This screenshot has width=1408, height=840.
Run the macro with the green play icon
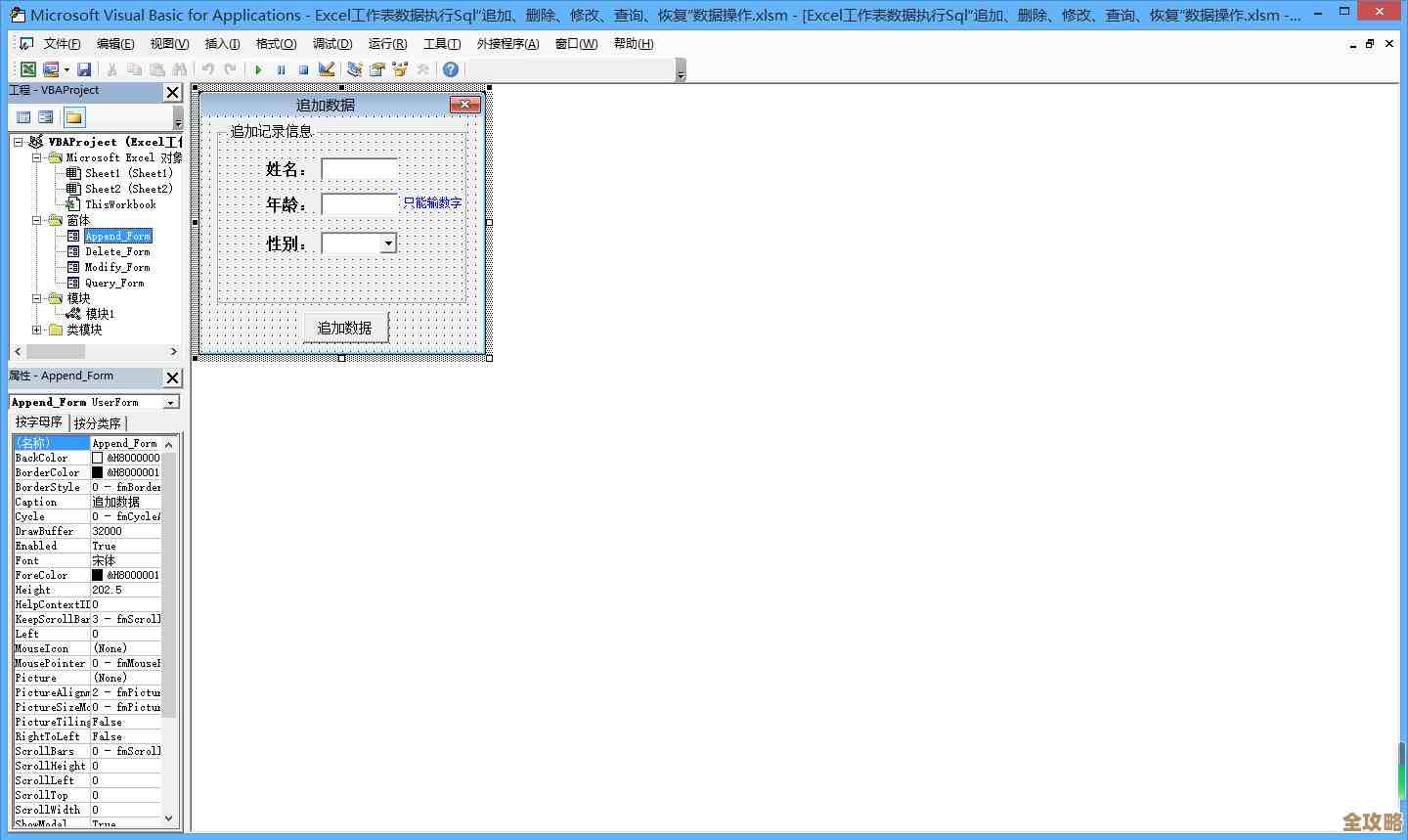pyautogui.click(x=258, y=69)
